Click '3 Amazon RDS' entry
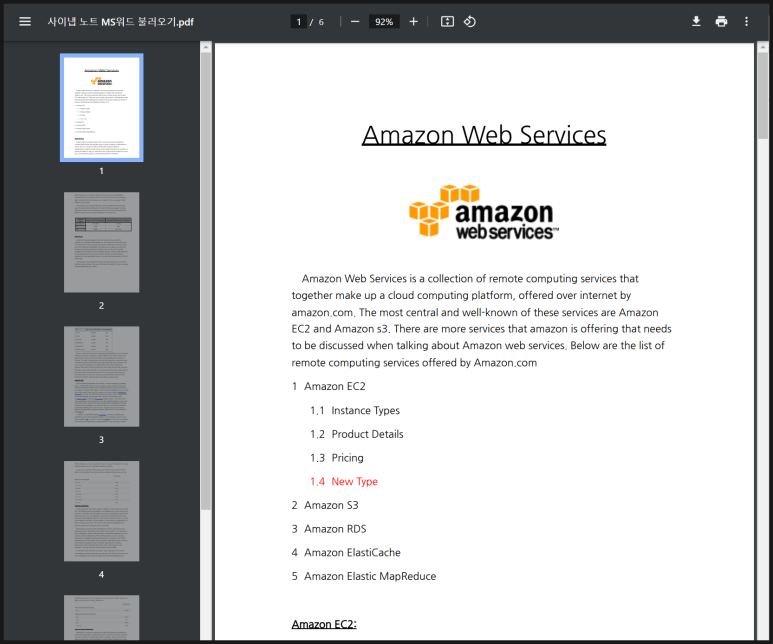Screen dimensions: 773x644 [329, 529]
